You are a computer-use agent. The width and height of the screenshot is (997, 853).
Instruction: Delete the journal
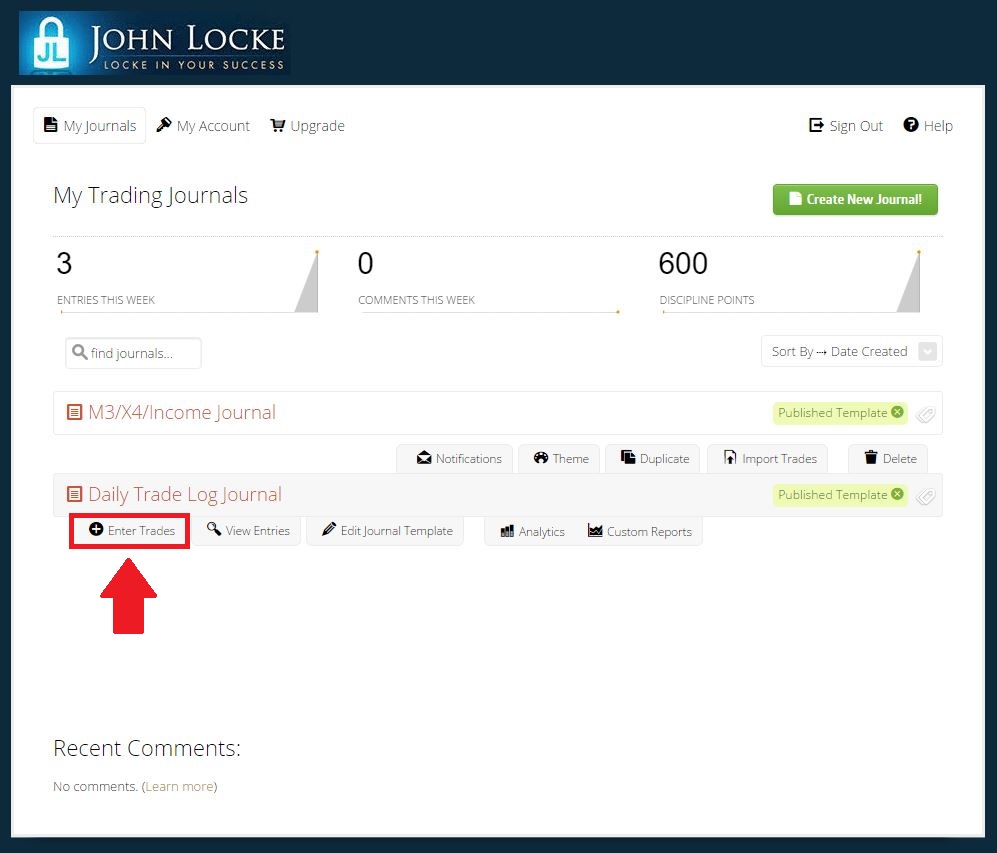tap(890, 458)
